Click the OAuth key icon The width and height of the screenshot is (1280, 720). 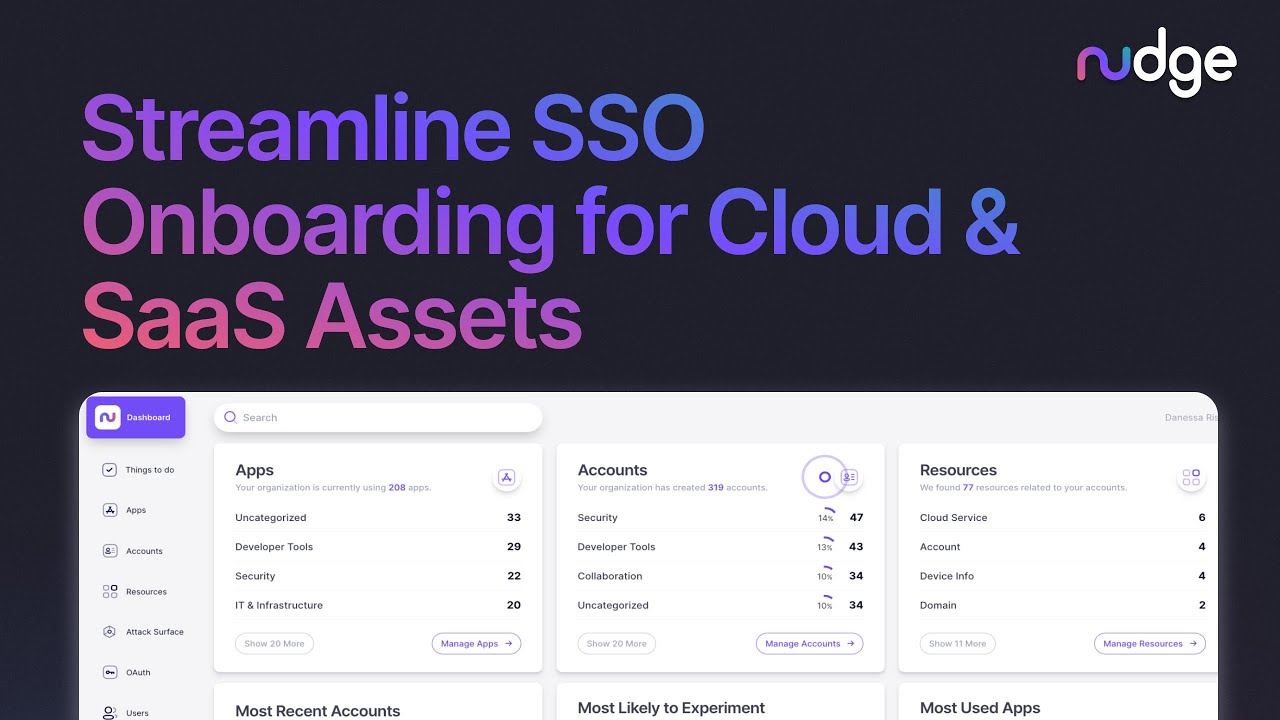(x=110, y=673)
